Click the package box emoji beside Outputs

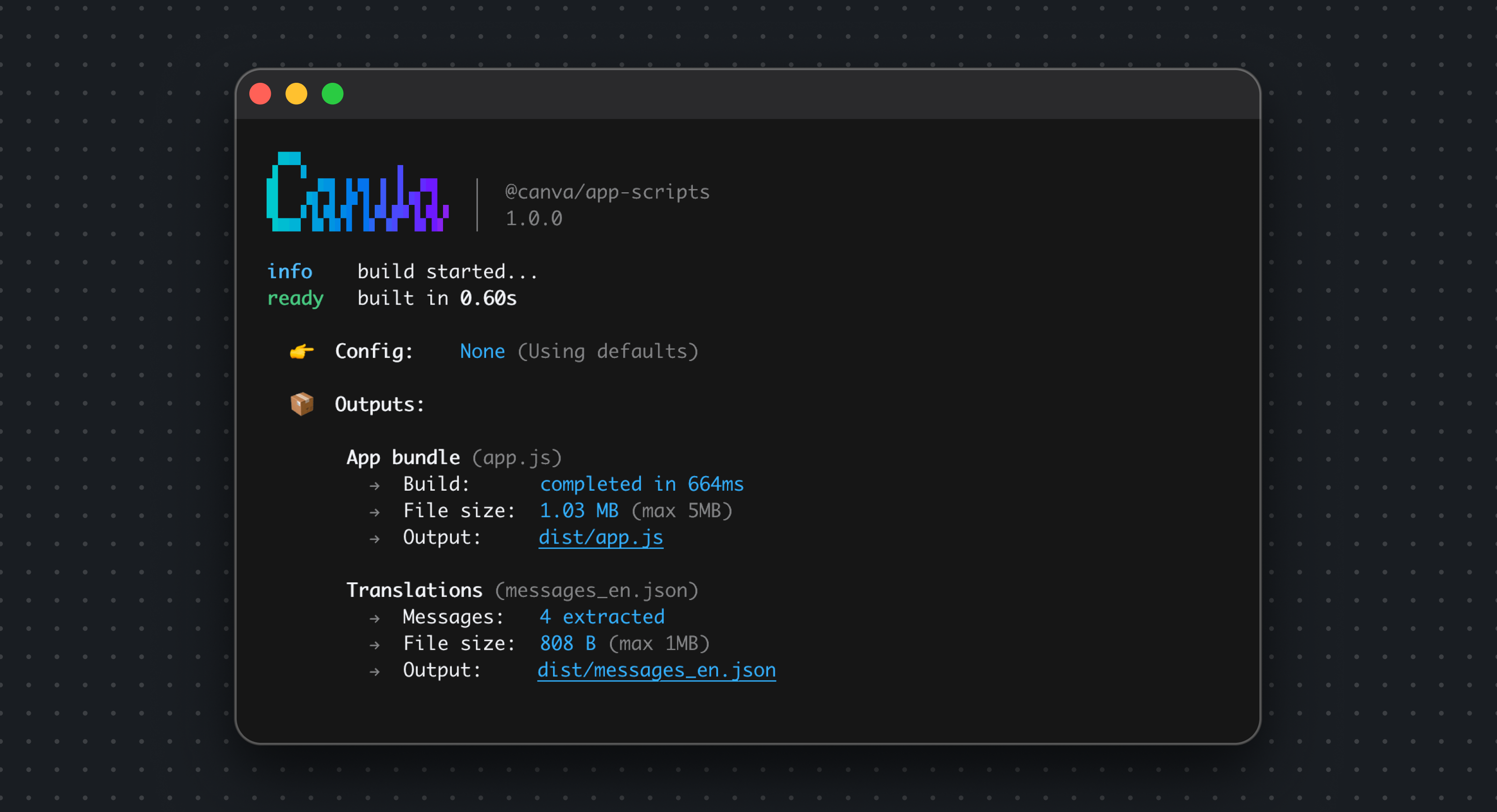pyautogui.click(x=302, y=404)
